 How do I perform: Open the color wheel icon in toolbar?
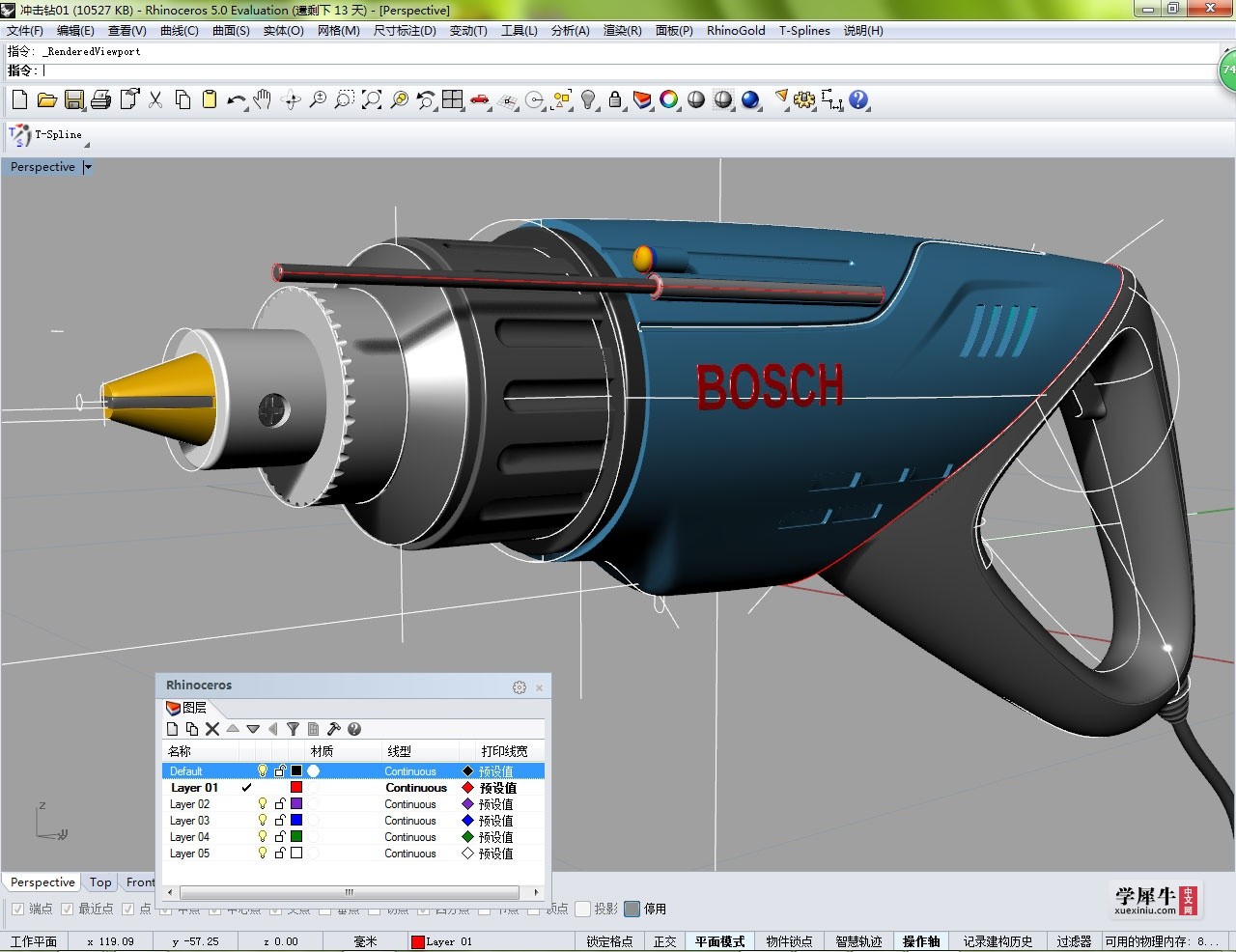pos(669,99)
